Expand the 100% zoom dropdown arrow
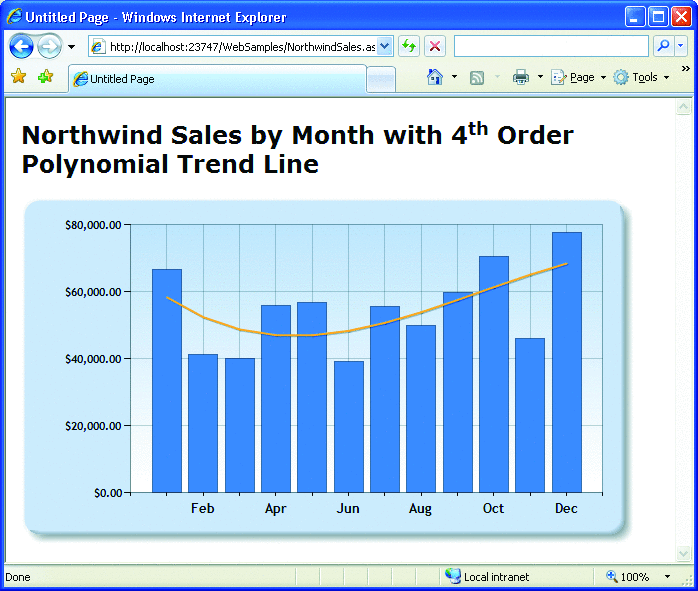 667,577
